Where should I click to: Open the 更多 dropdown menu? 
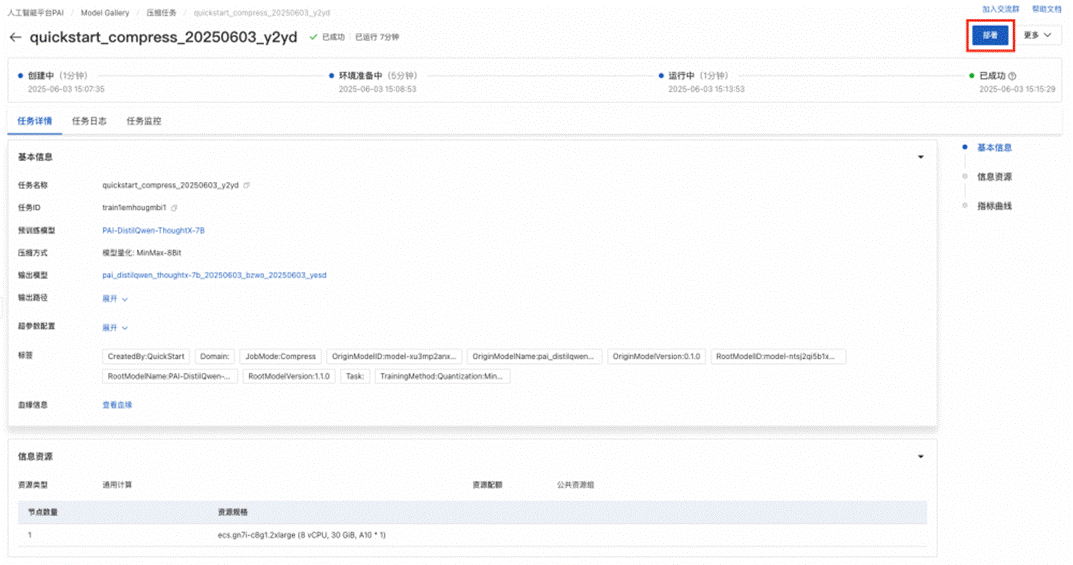point(1038,35)
